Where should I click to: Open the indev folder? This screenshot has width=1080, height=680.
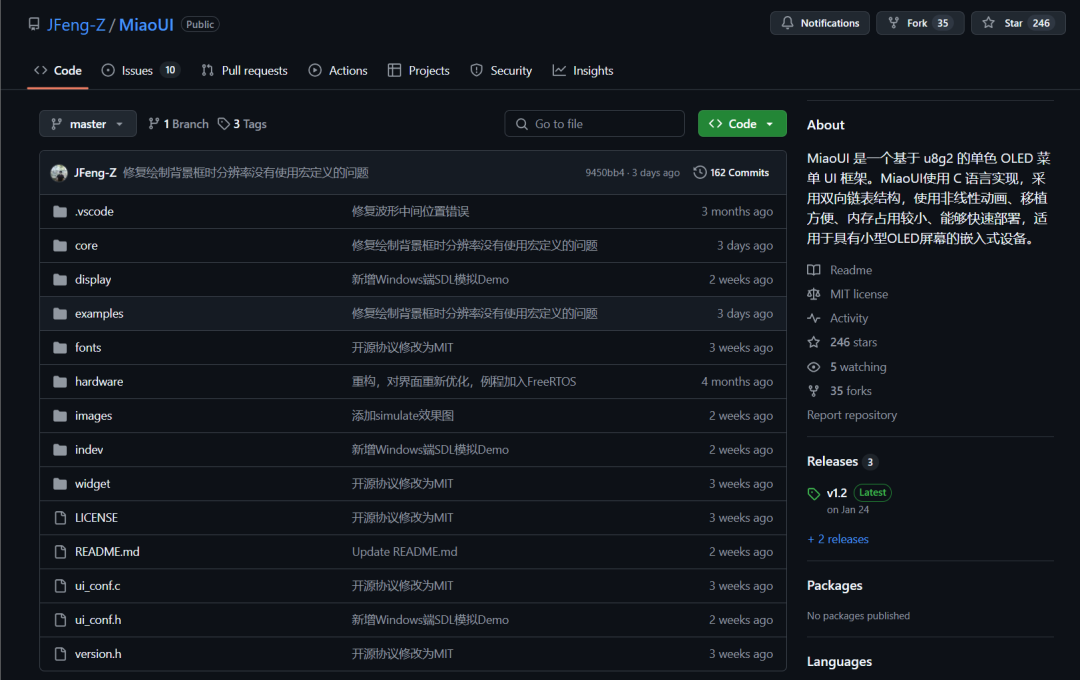[x=89, y=450]
